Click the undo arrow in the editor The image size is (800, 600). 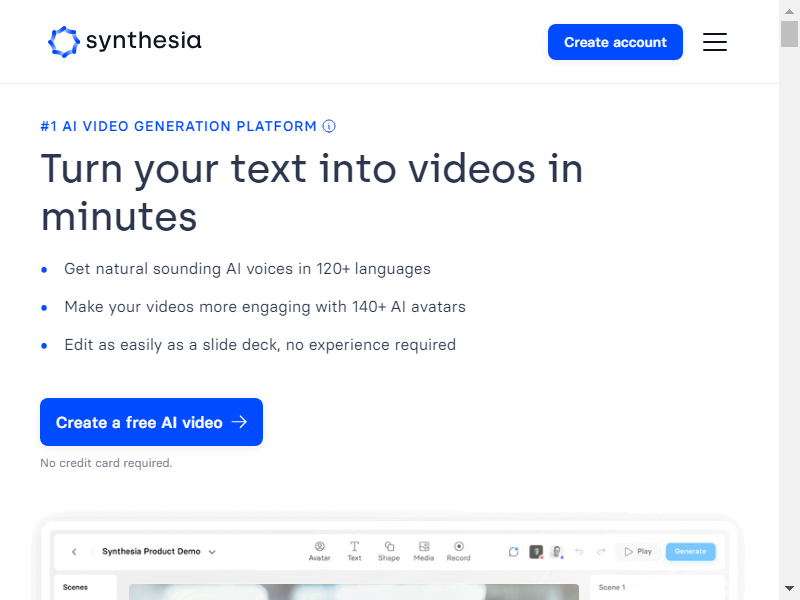(580, 551)
